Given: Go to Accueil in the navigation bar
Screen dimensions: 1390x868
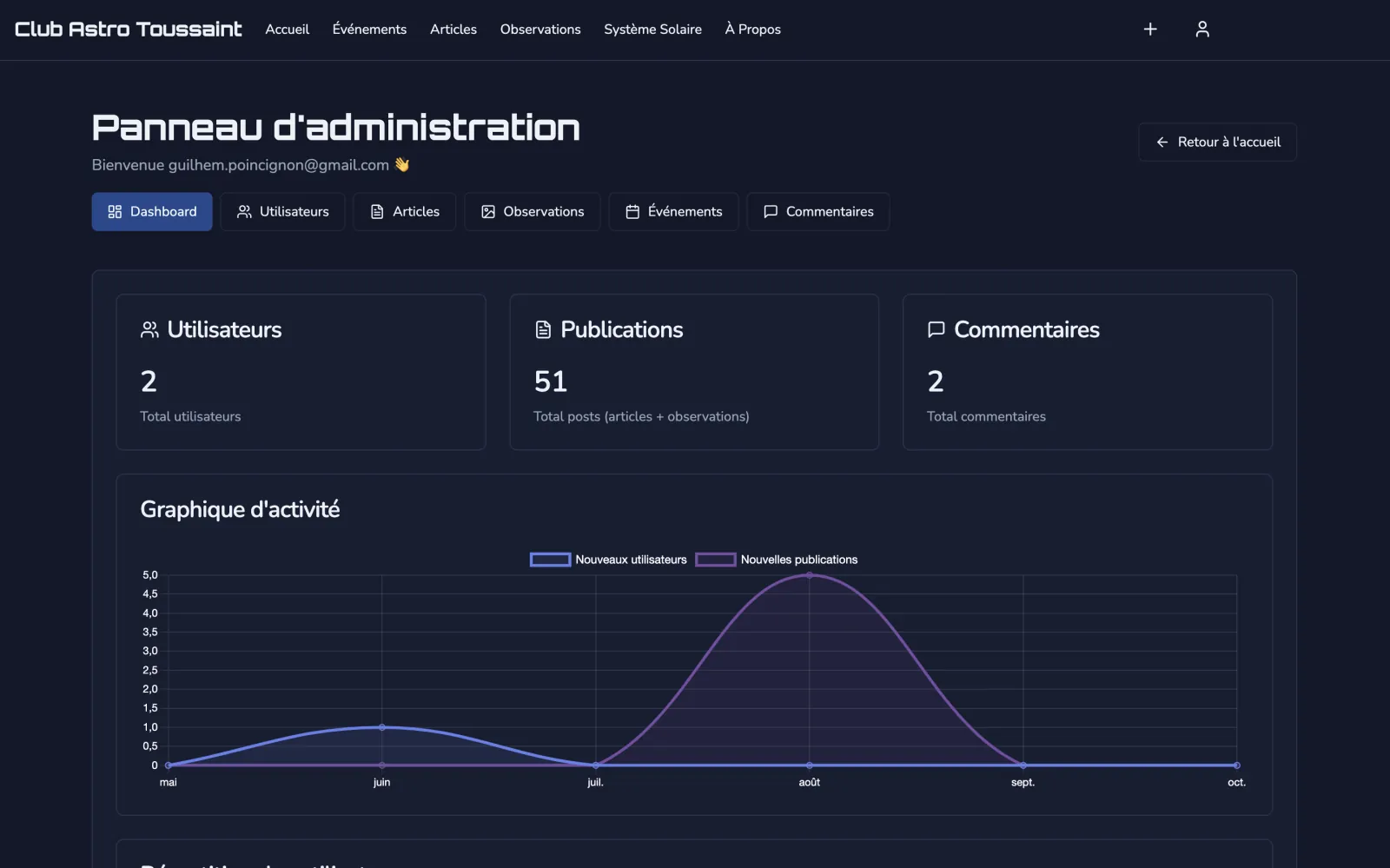Looking at the screenshot, I should click(x=288, y=30).
